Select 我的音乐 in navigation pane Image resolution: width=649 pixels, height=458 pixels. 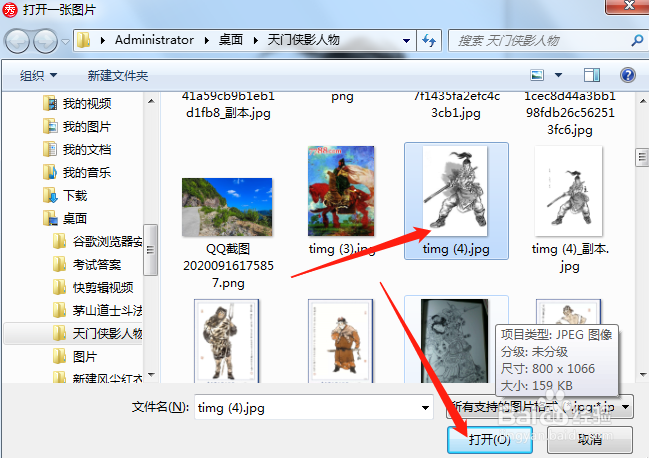pos(77,172)
